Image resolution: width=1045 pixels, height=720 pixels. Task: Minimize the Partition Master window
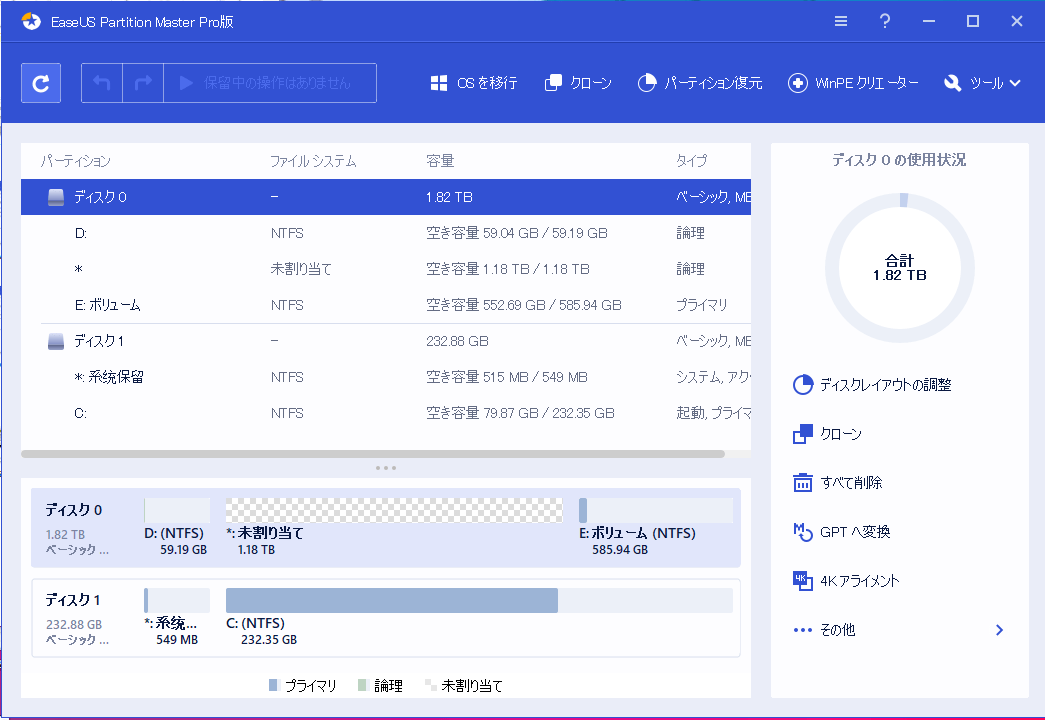point(929,21)
